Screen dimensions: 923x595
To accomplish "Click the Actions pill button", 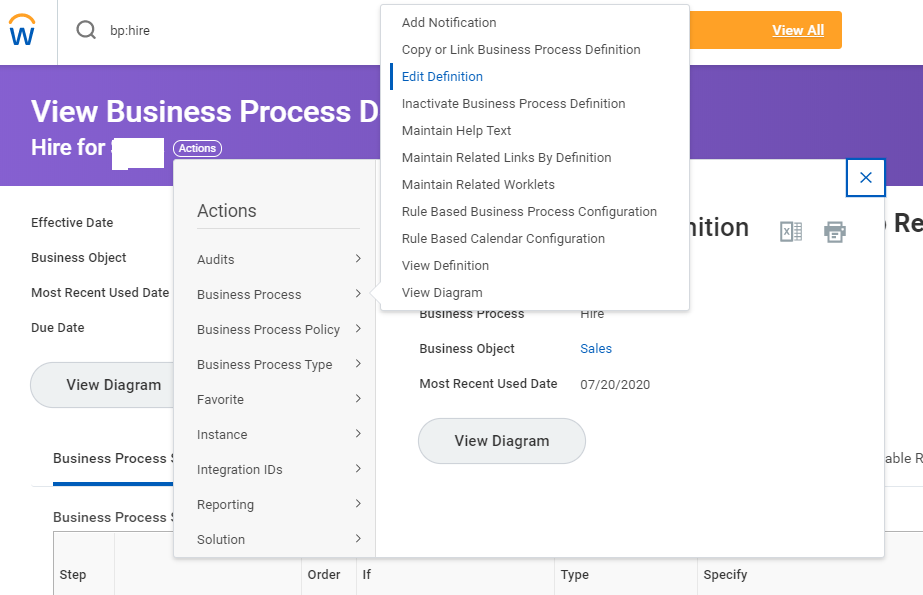I will (197, 148).
